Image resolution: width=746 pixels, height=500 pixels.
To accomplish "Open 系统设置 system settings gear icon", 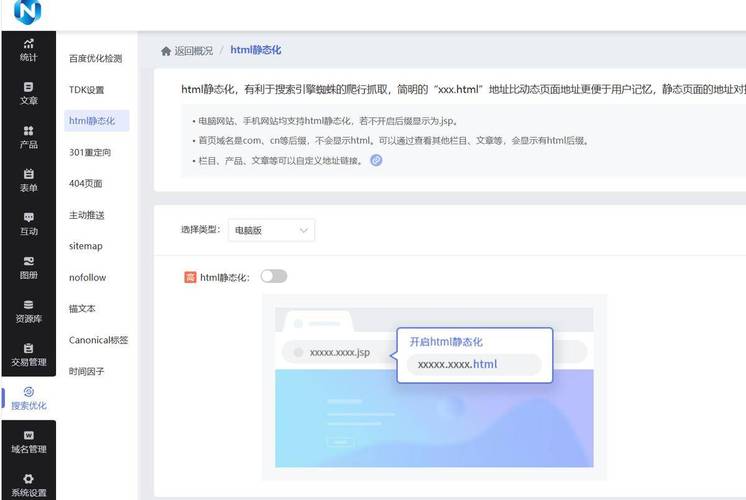I will click(x=28, y=479).
